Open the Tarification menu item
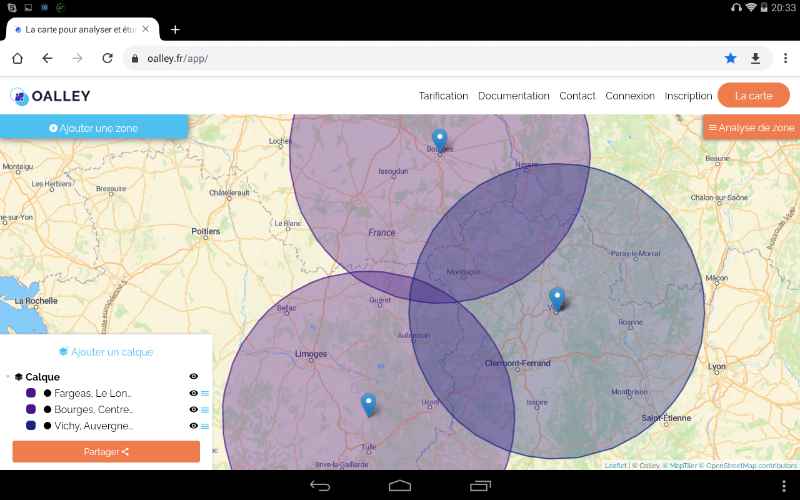Image resolution: width=800 pixels, height=500 pixels. (443, 96)
